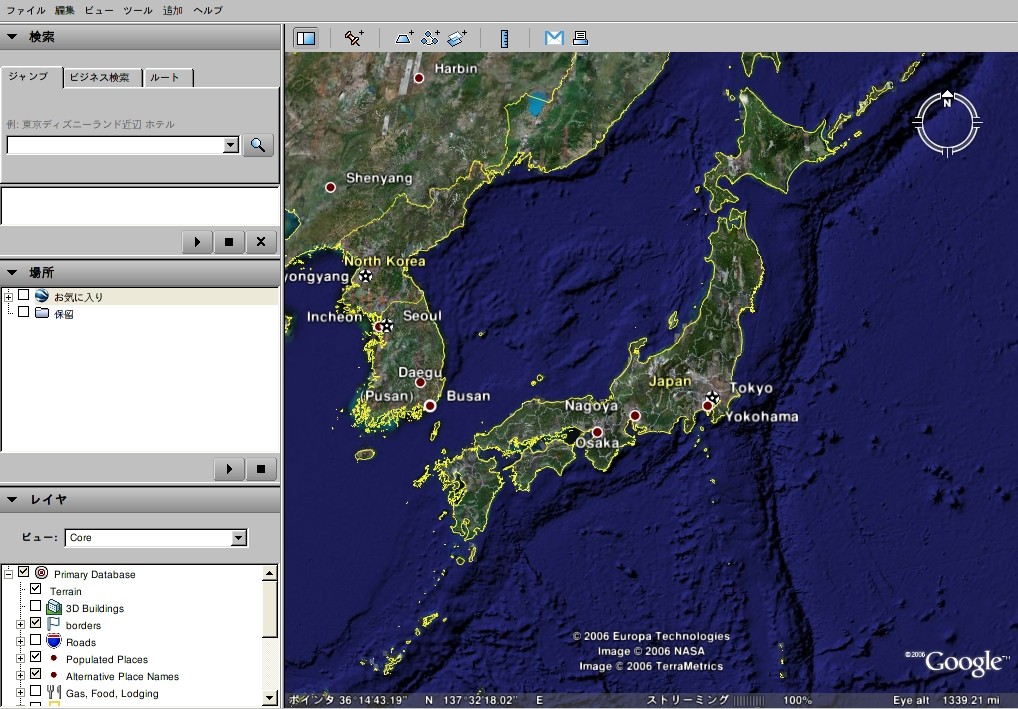Switch to the ルート tab
This screenshot has height=709, width=1018.
tap(165, 78)
